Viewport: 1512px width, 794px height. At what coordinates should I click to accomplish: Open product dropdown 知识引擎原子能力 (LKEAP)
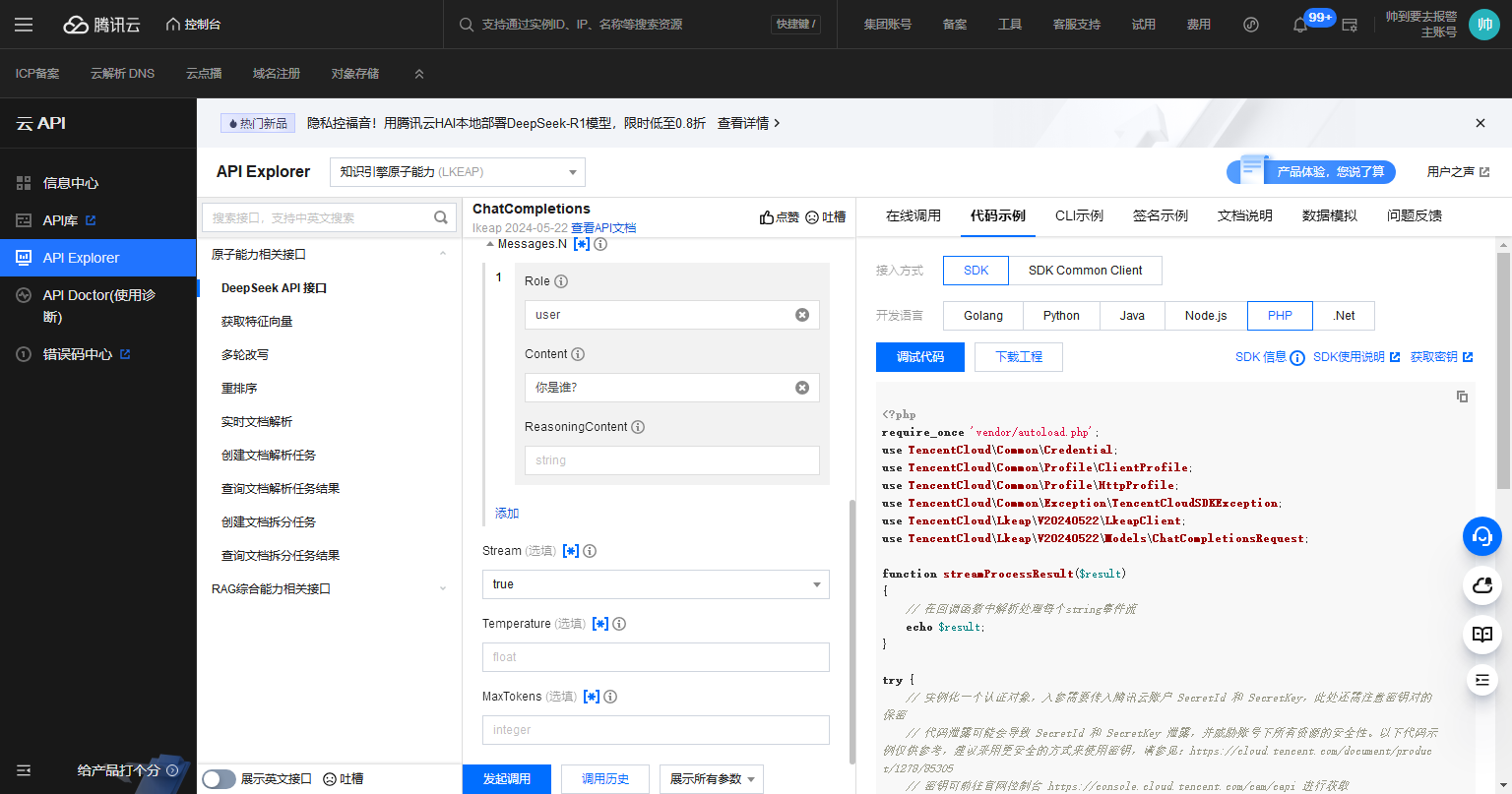point(457,172)
